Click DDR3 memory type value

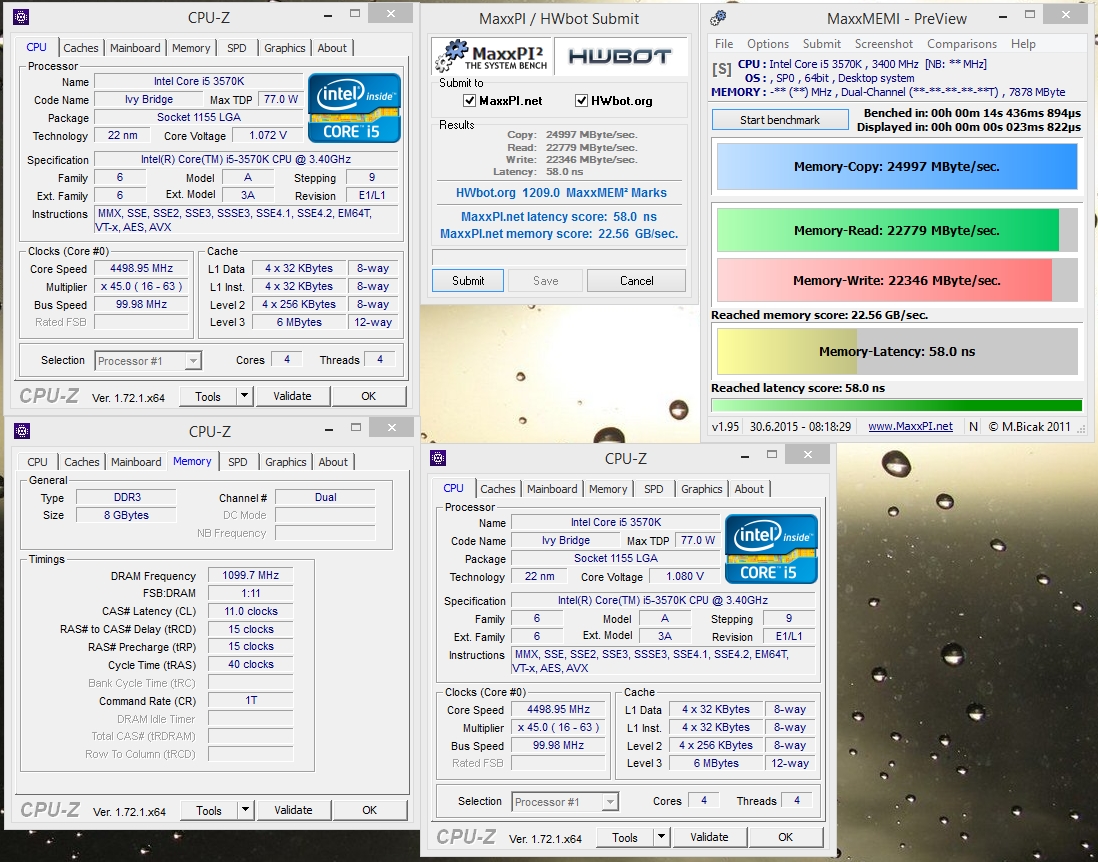(127, 497)
